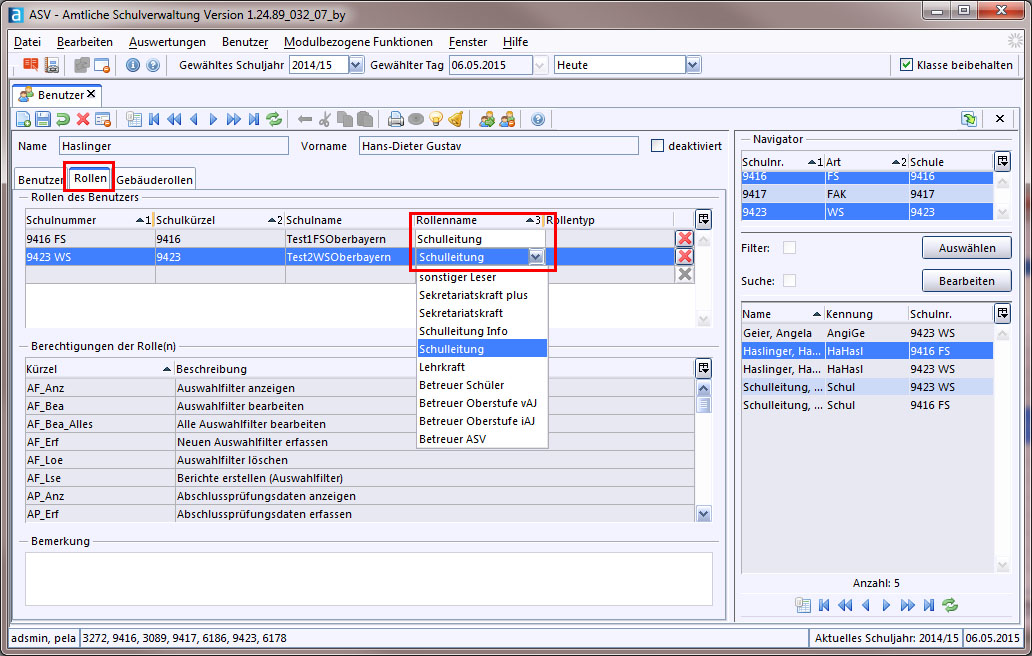Close the Benutzer tab
The image size is (1032, 656).
pos(91,94)
